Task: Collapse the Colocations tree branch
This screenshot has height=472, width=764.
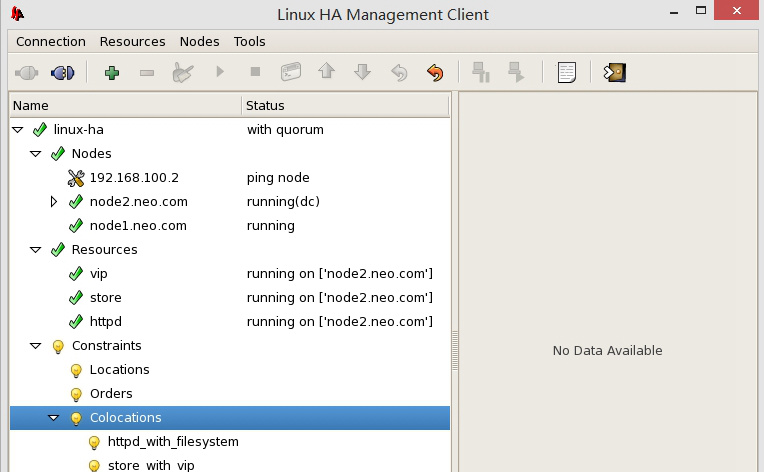Action: click(x=54, y=418)
